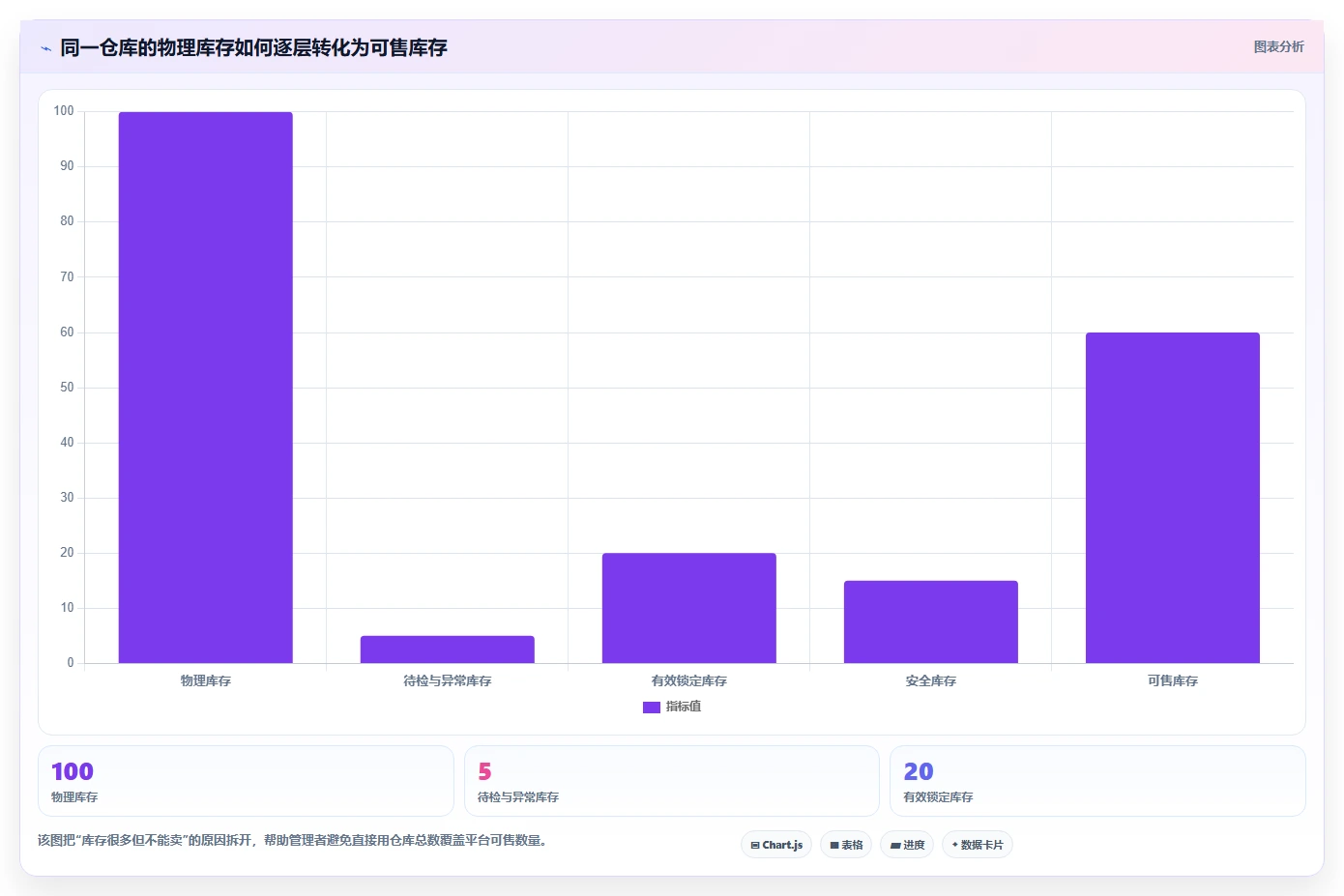Click the Chart.js tag chip
Viewport: 1344px width, 896px height.
tap(776, 845)
